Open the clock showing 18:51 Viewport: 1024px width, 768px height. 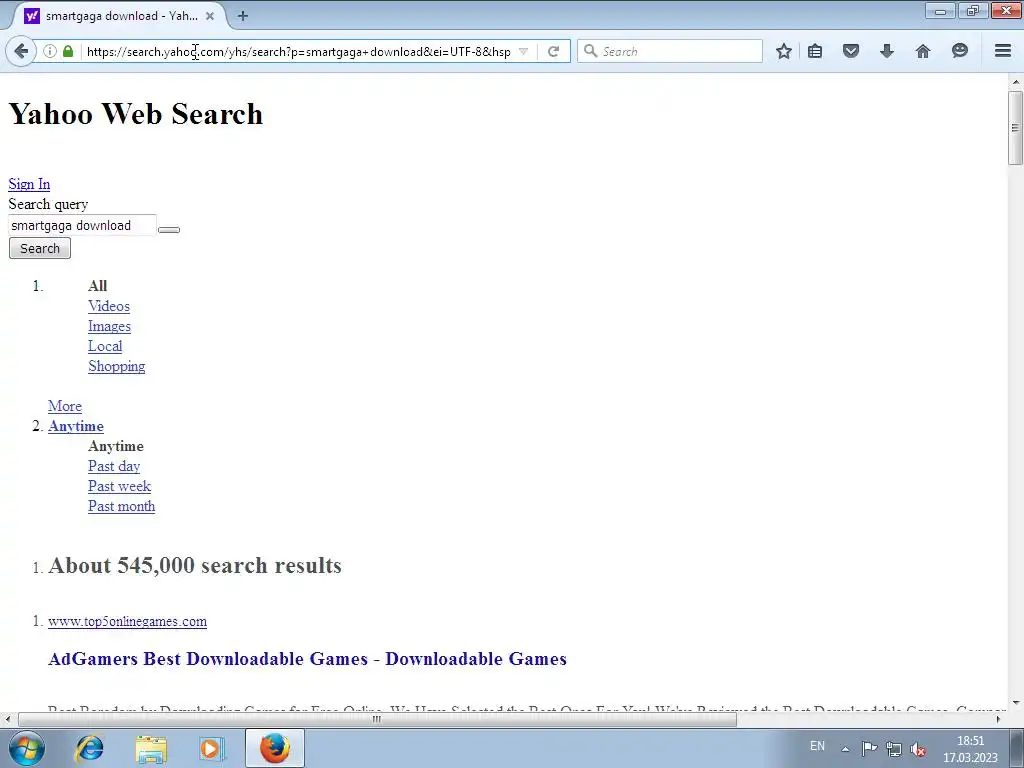point(970,748)
